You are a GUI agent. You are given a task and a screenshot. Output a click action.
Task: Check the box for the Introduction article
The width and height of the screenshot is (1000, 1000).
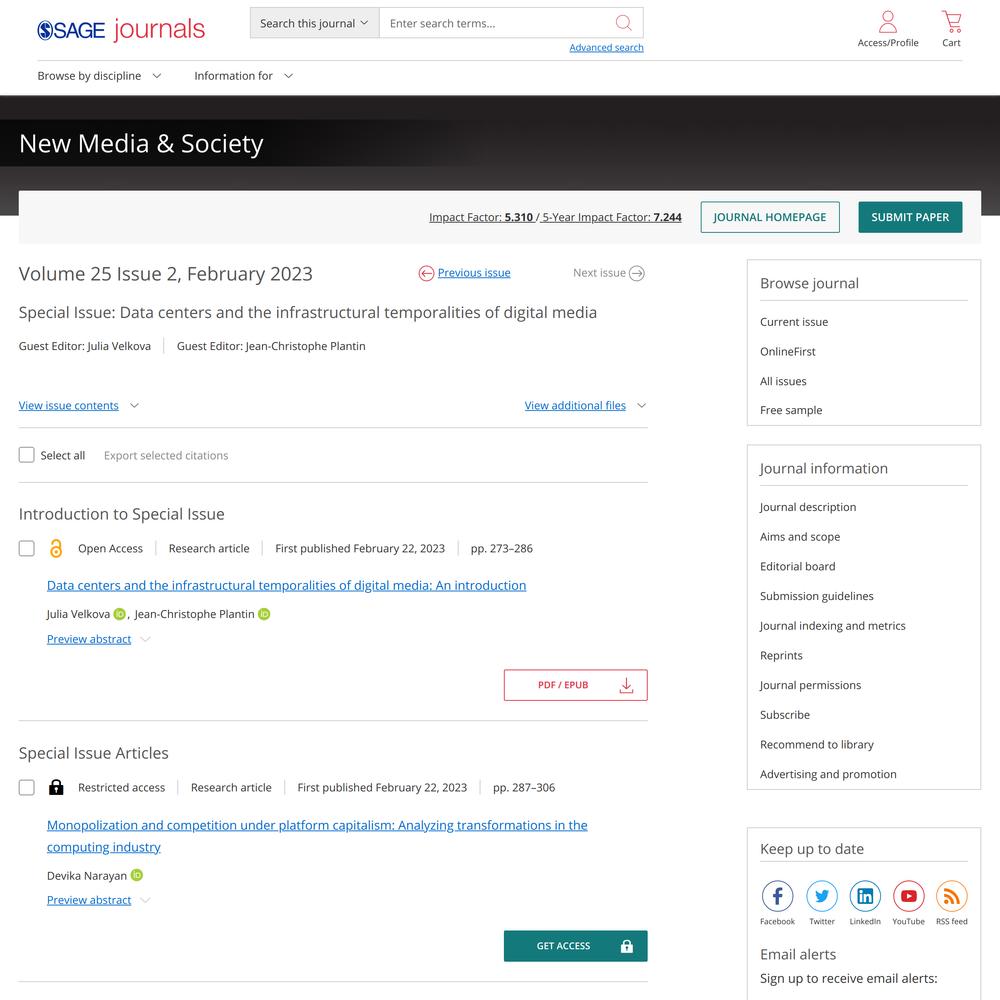26,548
